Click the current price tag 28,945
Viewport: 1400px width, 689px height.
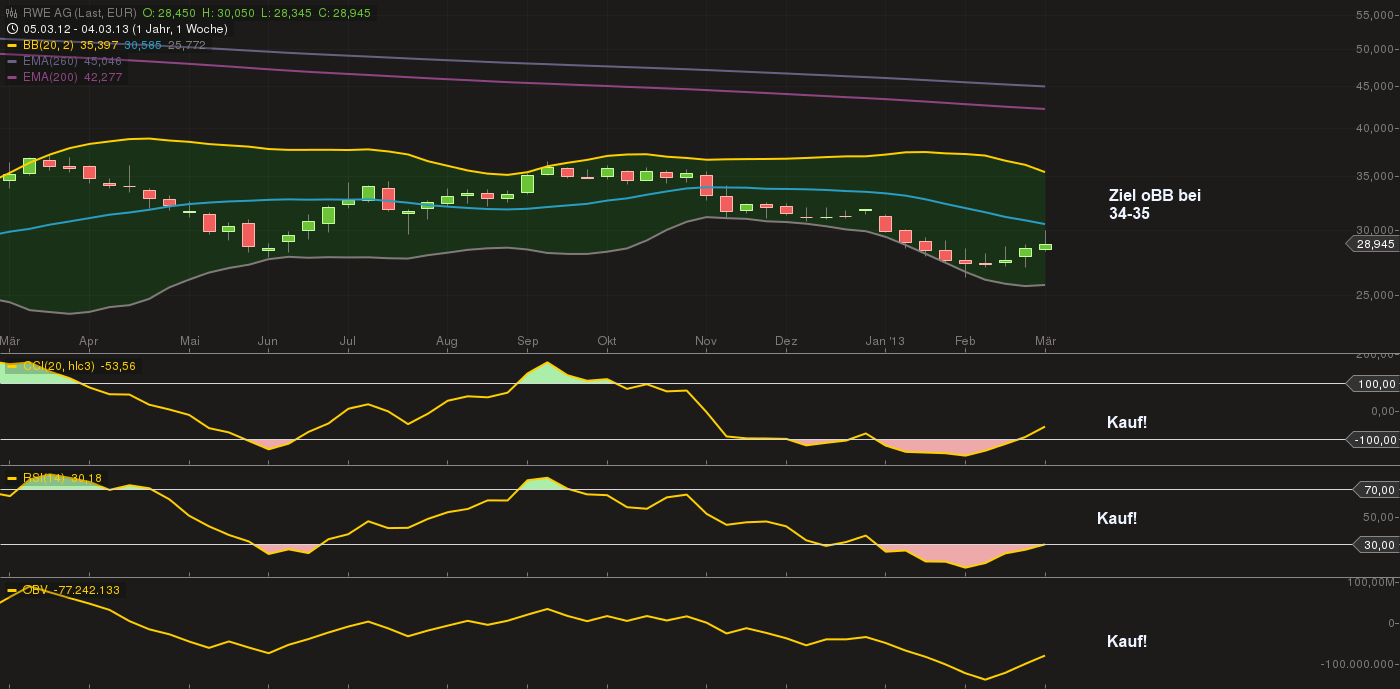[1371, 244]
